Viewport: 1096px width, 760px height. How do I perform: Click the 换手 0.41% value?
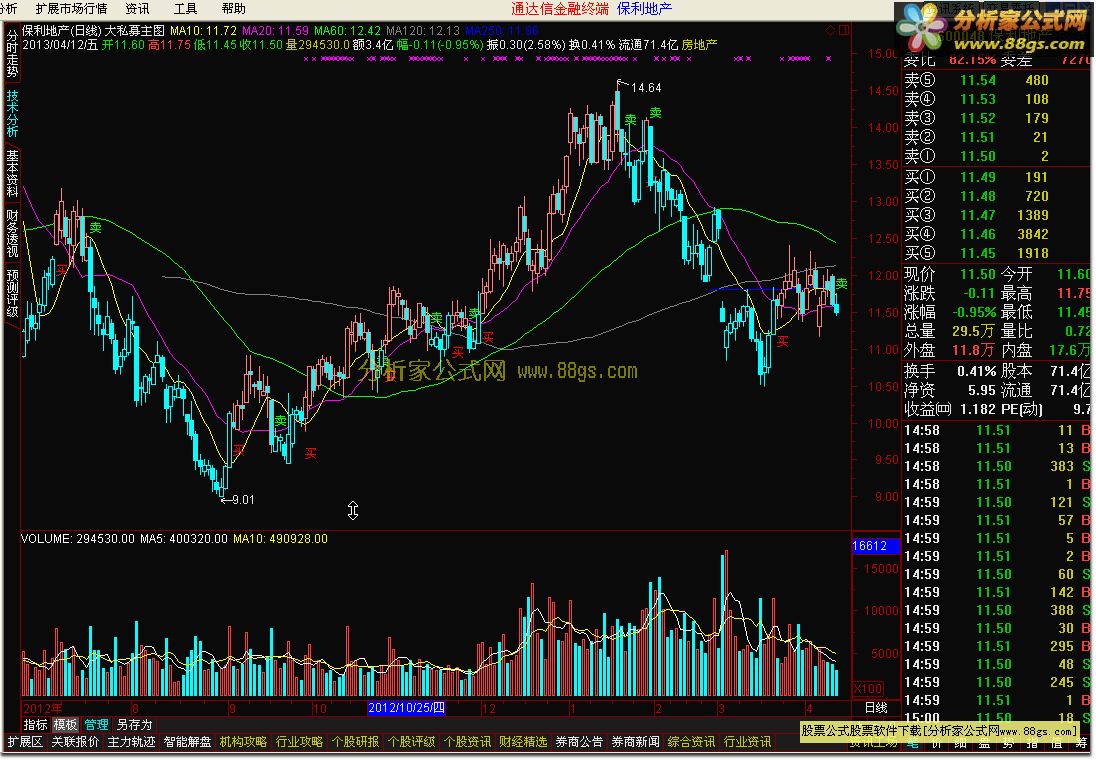[976, 371]
